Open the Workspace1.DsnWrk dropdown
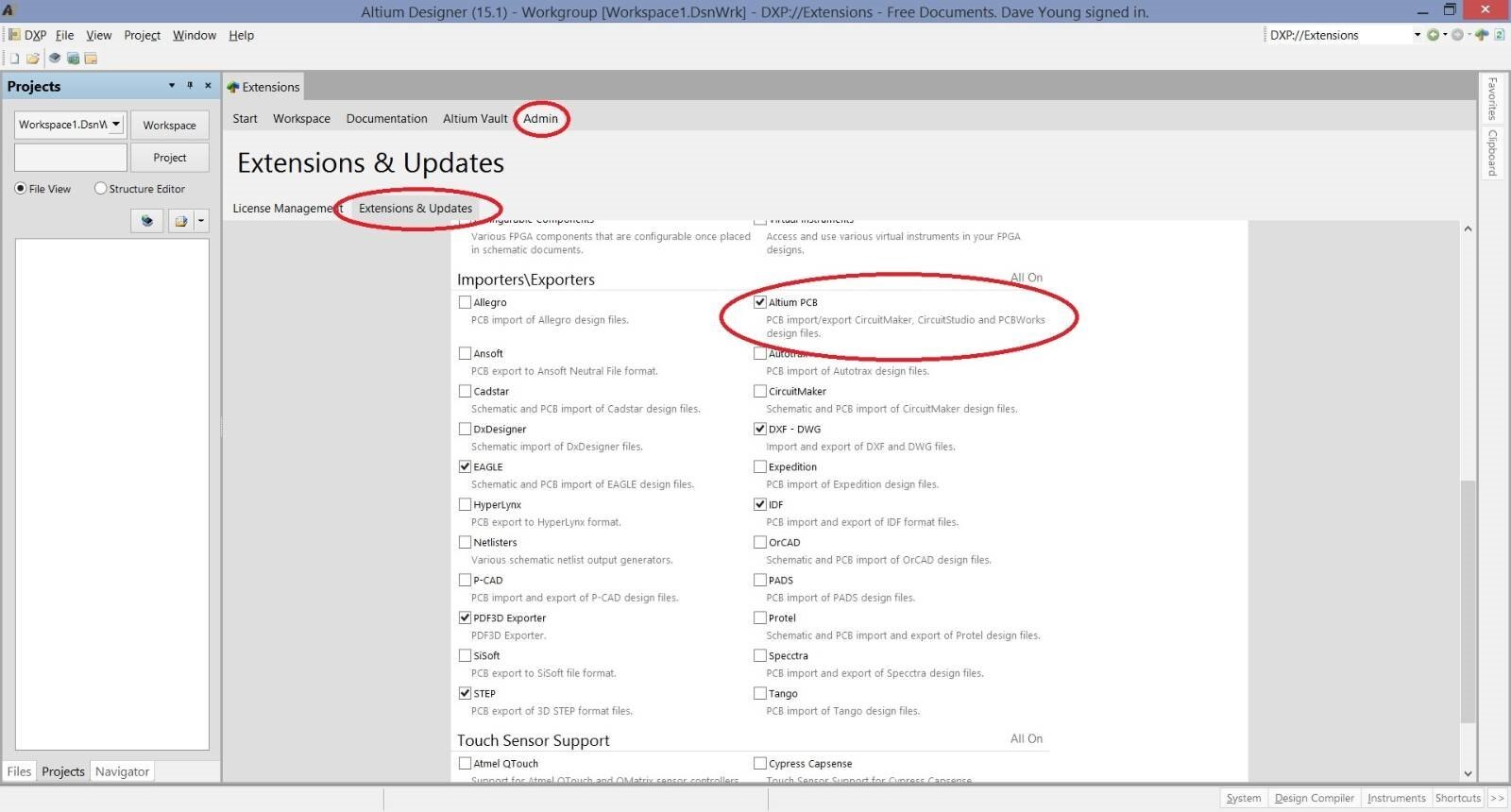 click(116, 124)
